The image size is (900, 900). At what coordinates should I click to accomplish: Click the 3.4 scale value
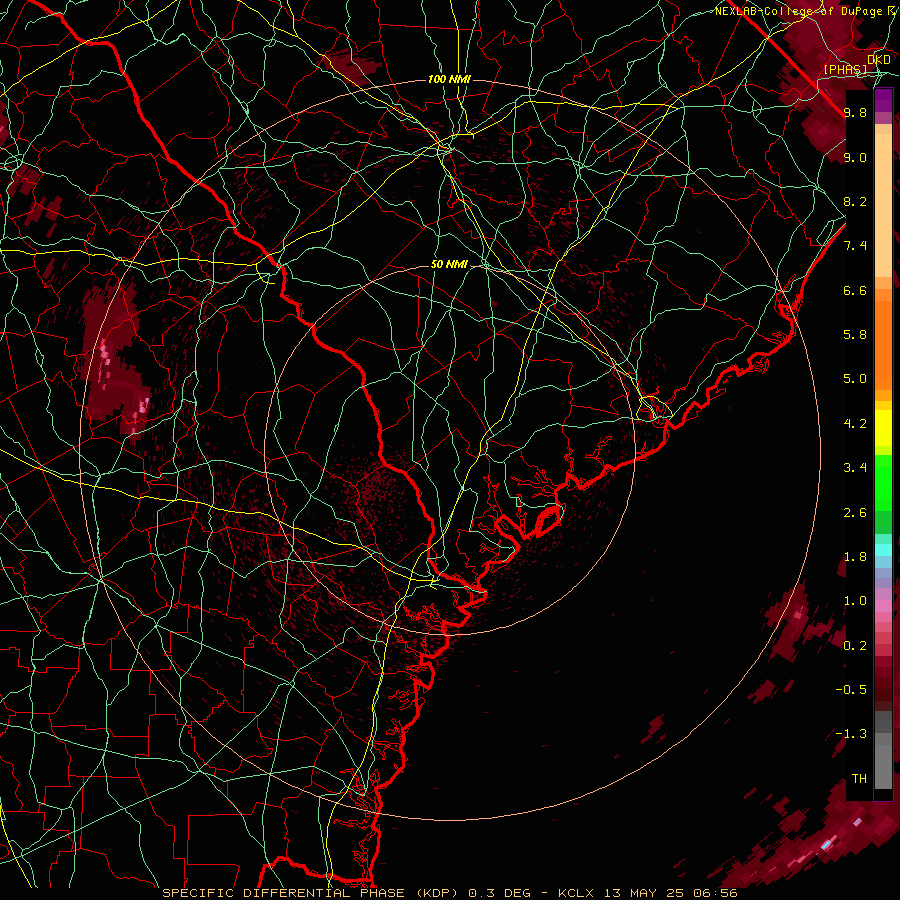pyautogui.click(x=855, y=468)
